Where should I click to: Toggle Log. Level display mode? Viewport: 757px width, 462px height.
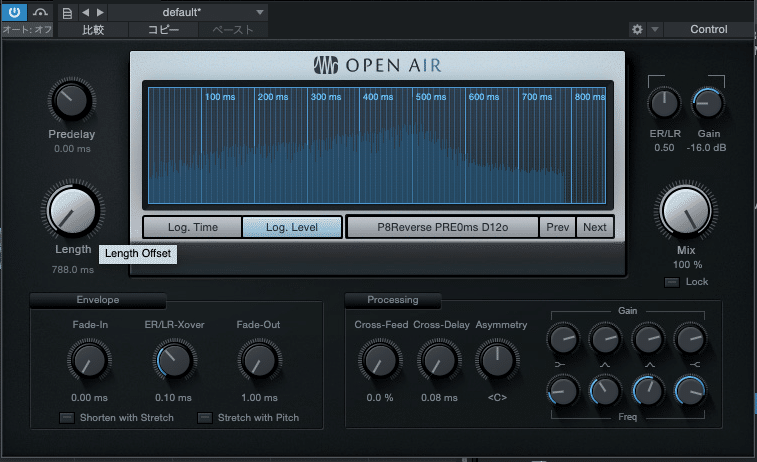[x=292, y=227]
